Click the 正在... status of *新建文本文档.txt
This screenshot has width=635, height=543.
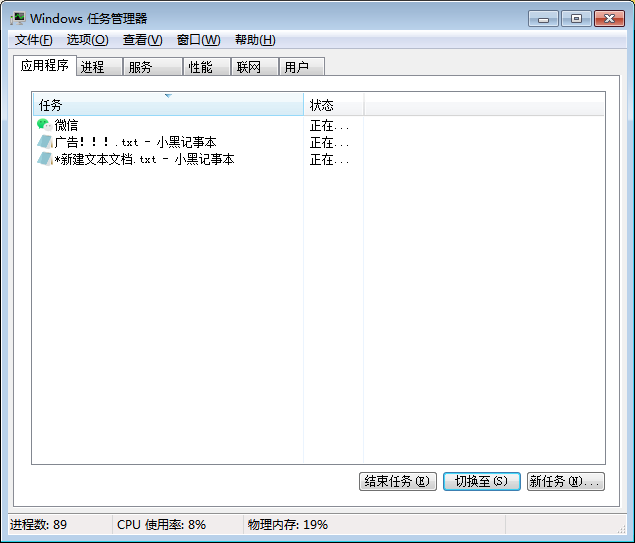click(x=329, y=160)
